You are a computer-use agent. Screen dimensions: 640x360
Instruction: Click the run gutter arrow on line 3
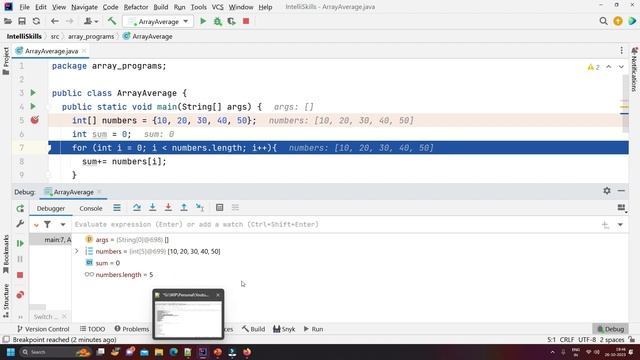(33, 93)
